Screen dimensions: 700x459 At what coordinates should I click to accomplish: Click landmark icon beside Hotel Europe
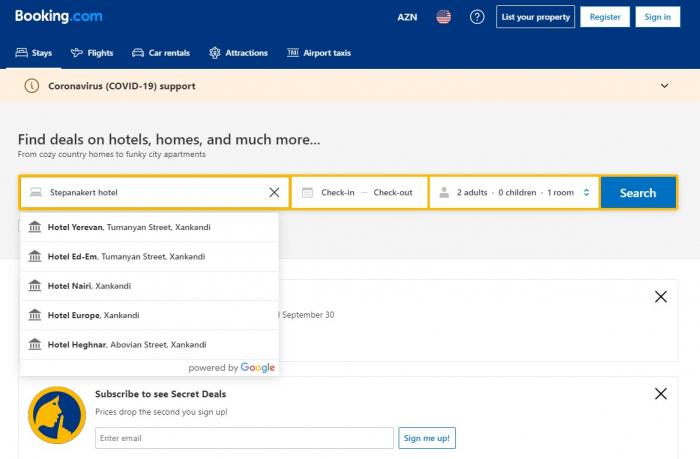click(35, 315)
